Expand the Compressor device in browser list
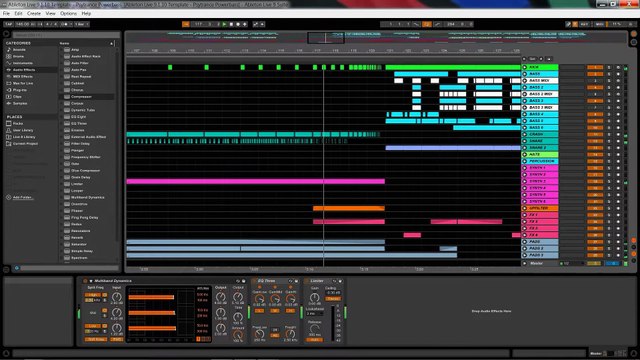This screenshot has width=640, height=360. tap(62, 97)
